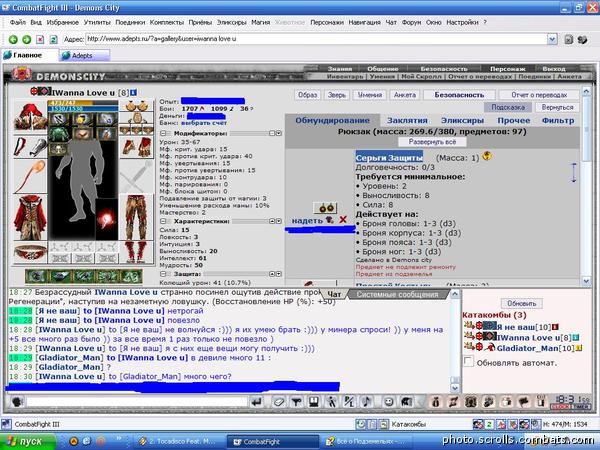
Task: Click the Серьги Защиты earrings item thumbnail
Action: click(325, 208)
